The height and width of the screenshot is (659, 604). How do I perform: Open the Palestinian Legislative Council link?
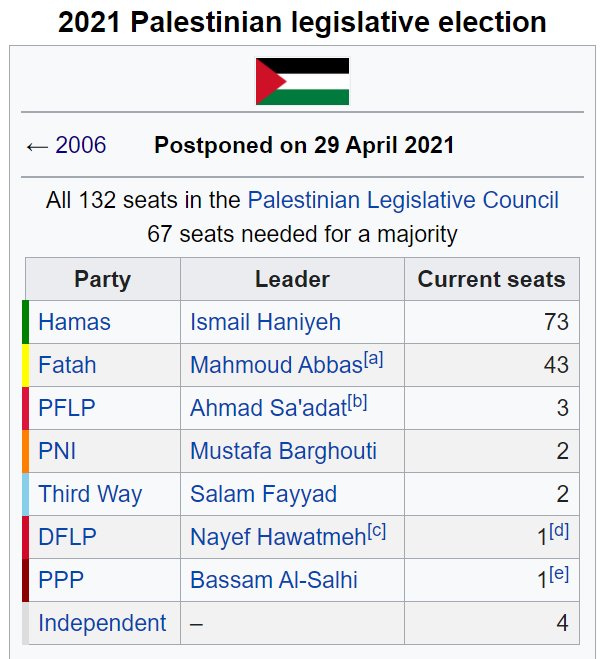(403, 200)
